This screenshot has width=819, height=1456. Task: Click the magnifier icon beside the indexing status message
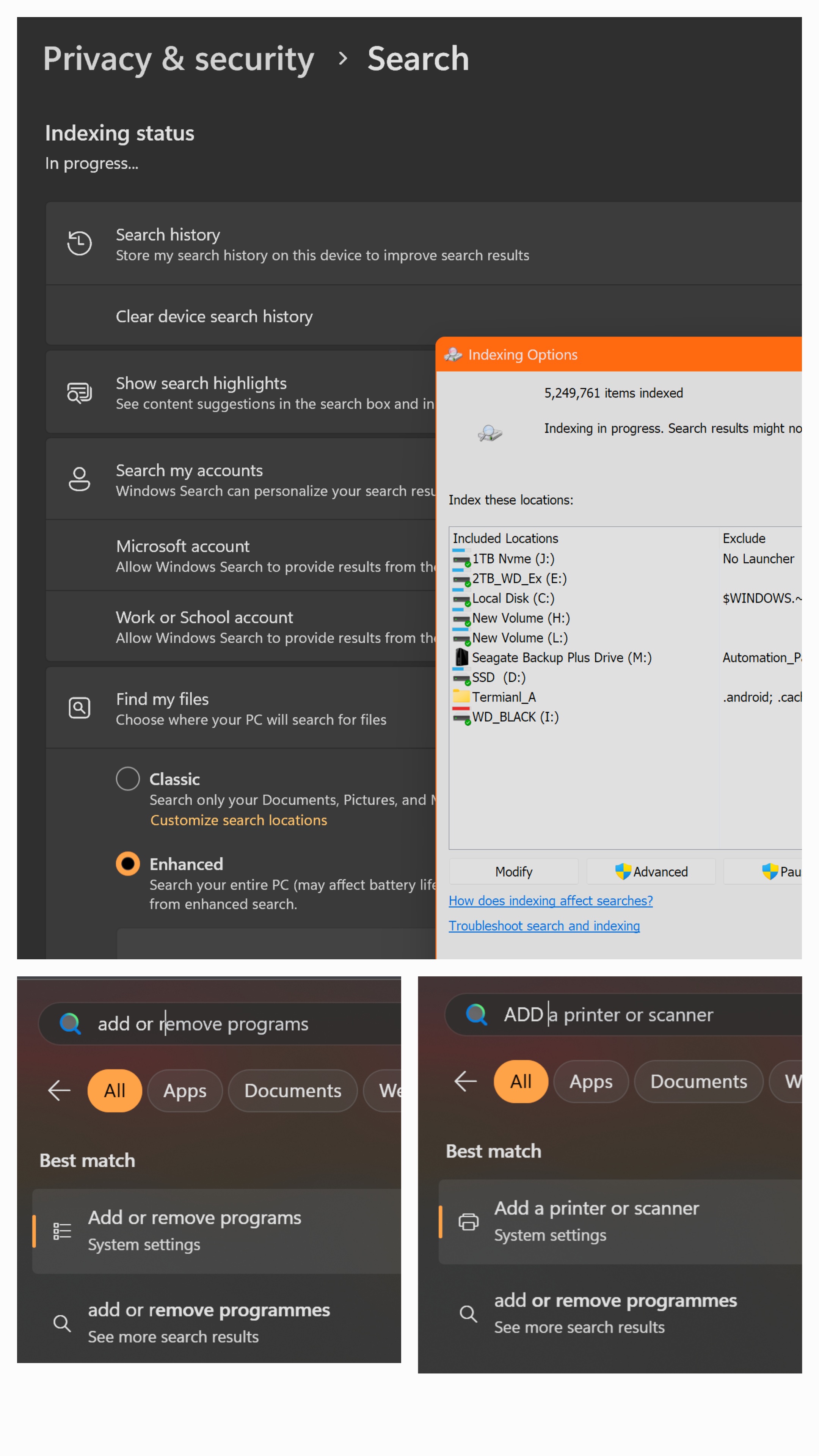coord(490,433)
